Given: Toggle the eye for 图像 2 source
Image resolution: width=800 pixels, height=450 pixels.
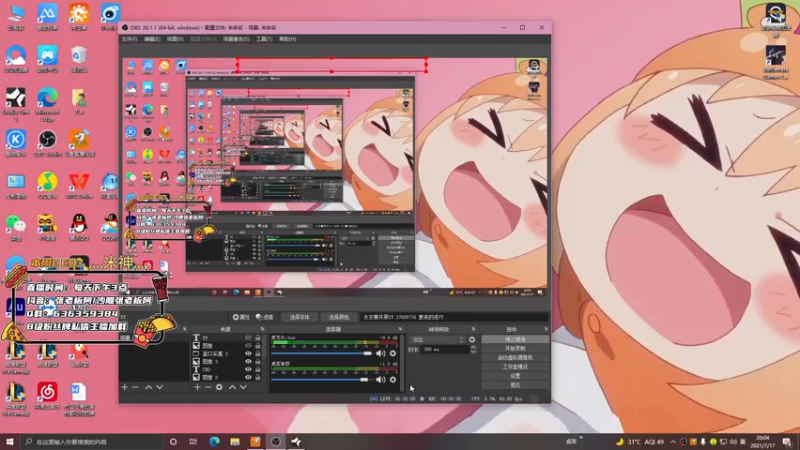Looking at the screenshot, I should (x=248, y=378).
